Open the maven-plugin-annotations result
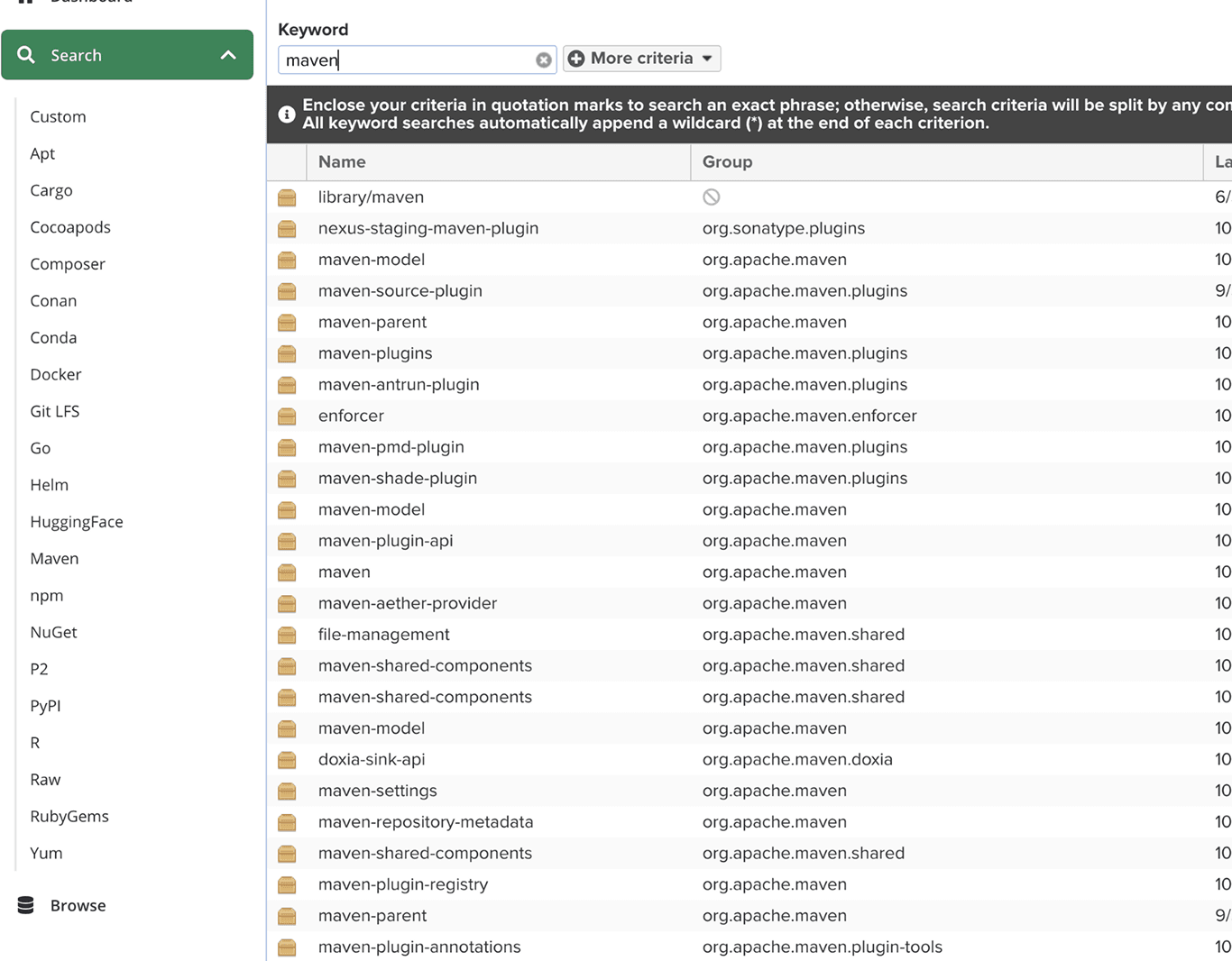Screen dimensions: 1232x961 coord(419,947)
